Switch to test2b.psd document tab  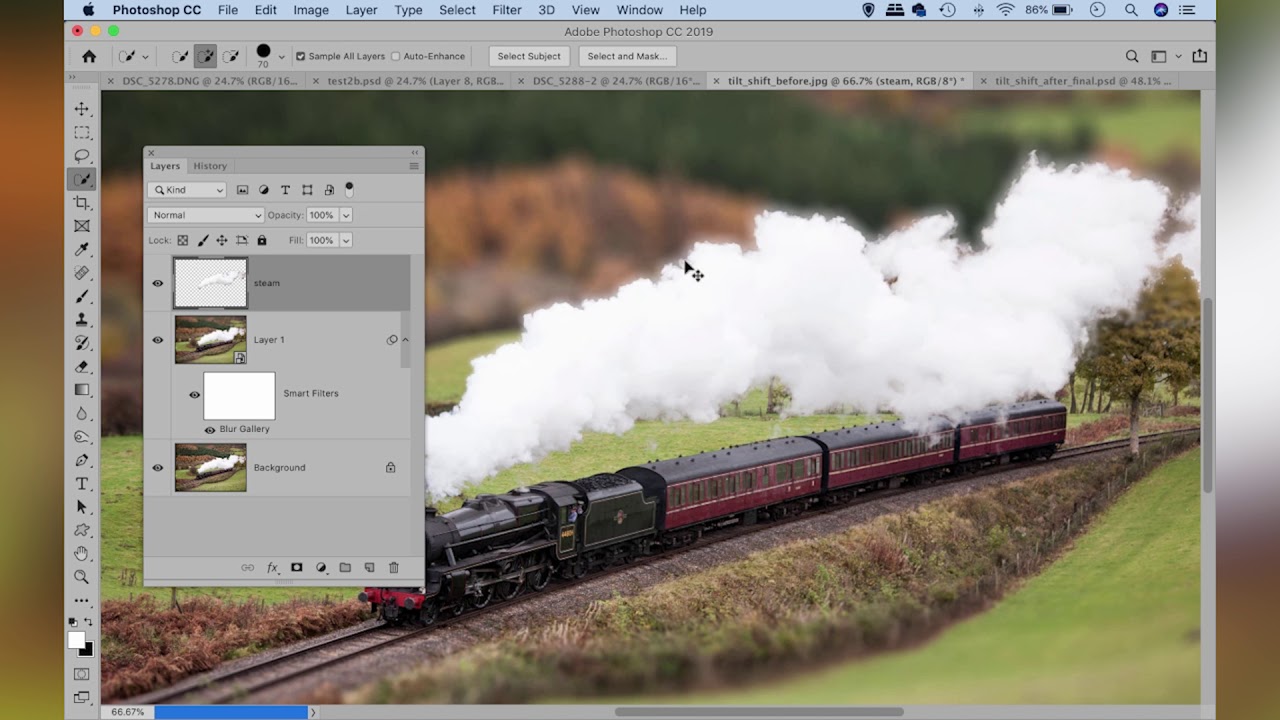click(x=415, y=81)
